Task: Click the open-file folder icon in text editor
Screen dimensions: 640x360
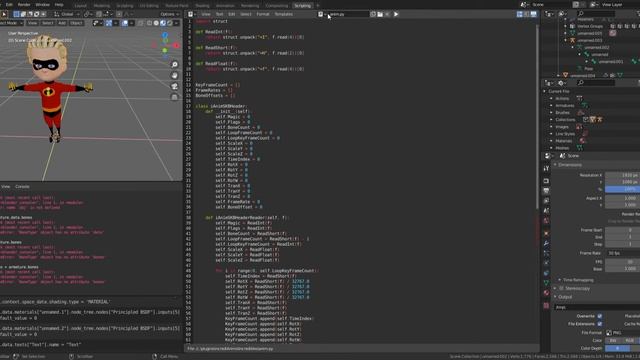Action: 380,14
